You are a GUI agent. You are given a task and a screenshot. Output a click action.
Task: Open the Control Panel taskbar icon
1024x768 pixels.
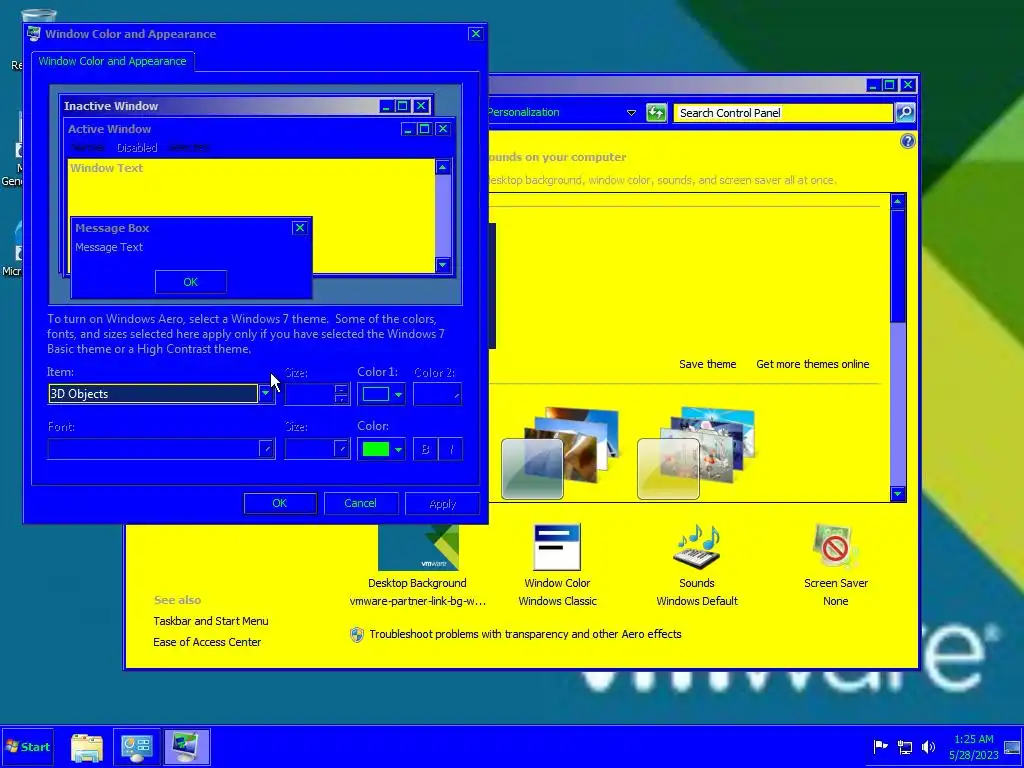tap(136, 747)
